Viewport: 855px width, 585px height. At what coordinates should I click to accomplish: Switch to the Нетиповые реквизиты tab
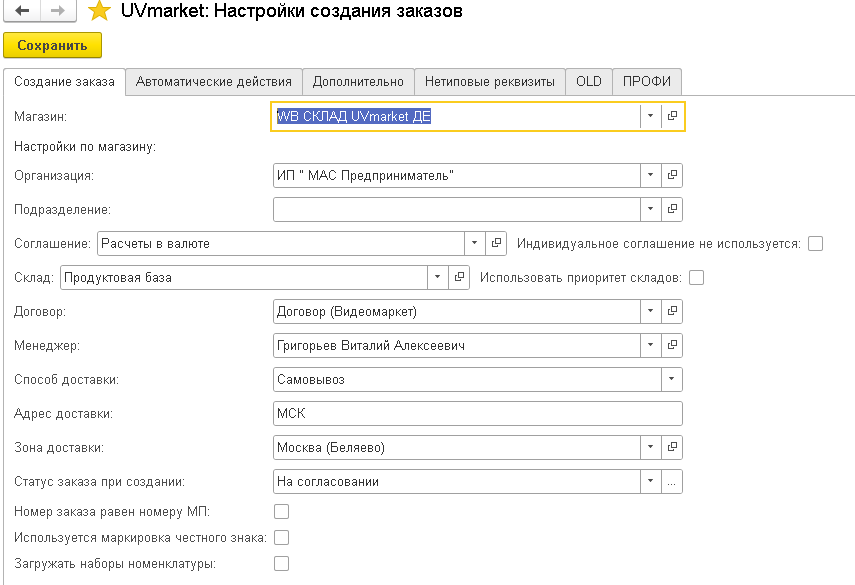coord(490,82)
